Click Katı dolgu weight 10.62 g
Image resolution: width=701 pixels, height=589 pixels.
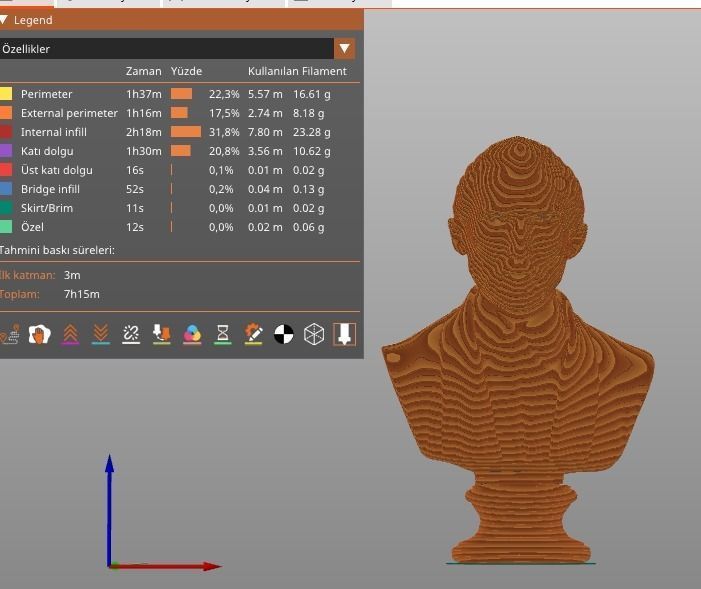click(312, 151)
